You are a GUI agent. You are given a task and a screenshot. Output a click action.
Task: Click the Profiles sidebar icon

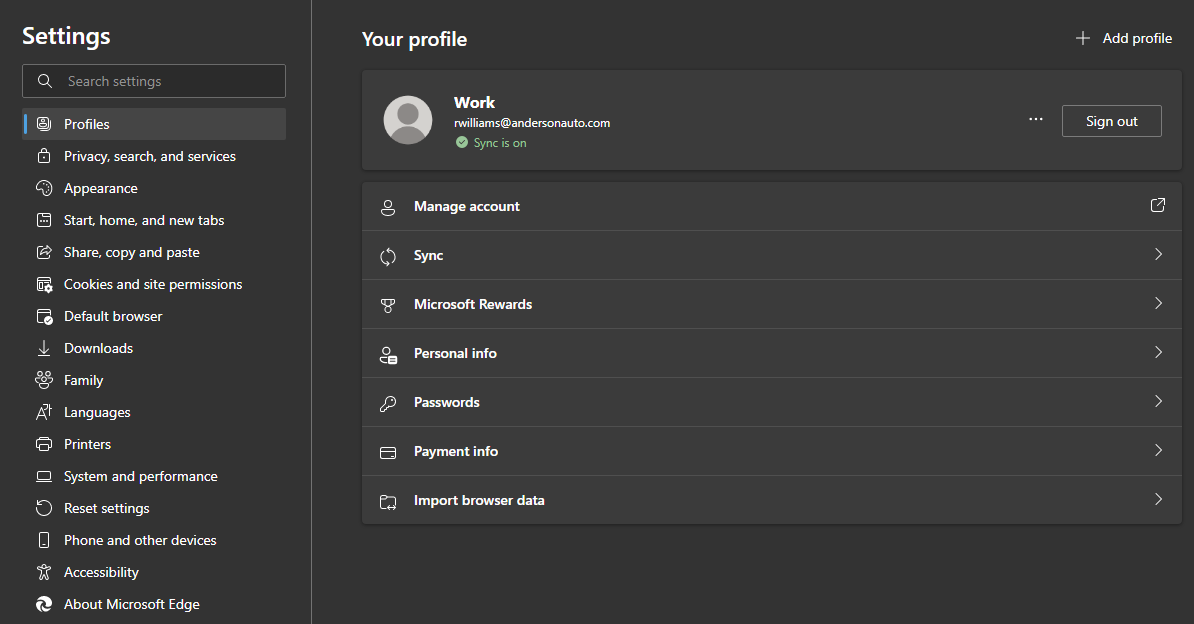pyautogui.click(x=44, y=123)
